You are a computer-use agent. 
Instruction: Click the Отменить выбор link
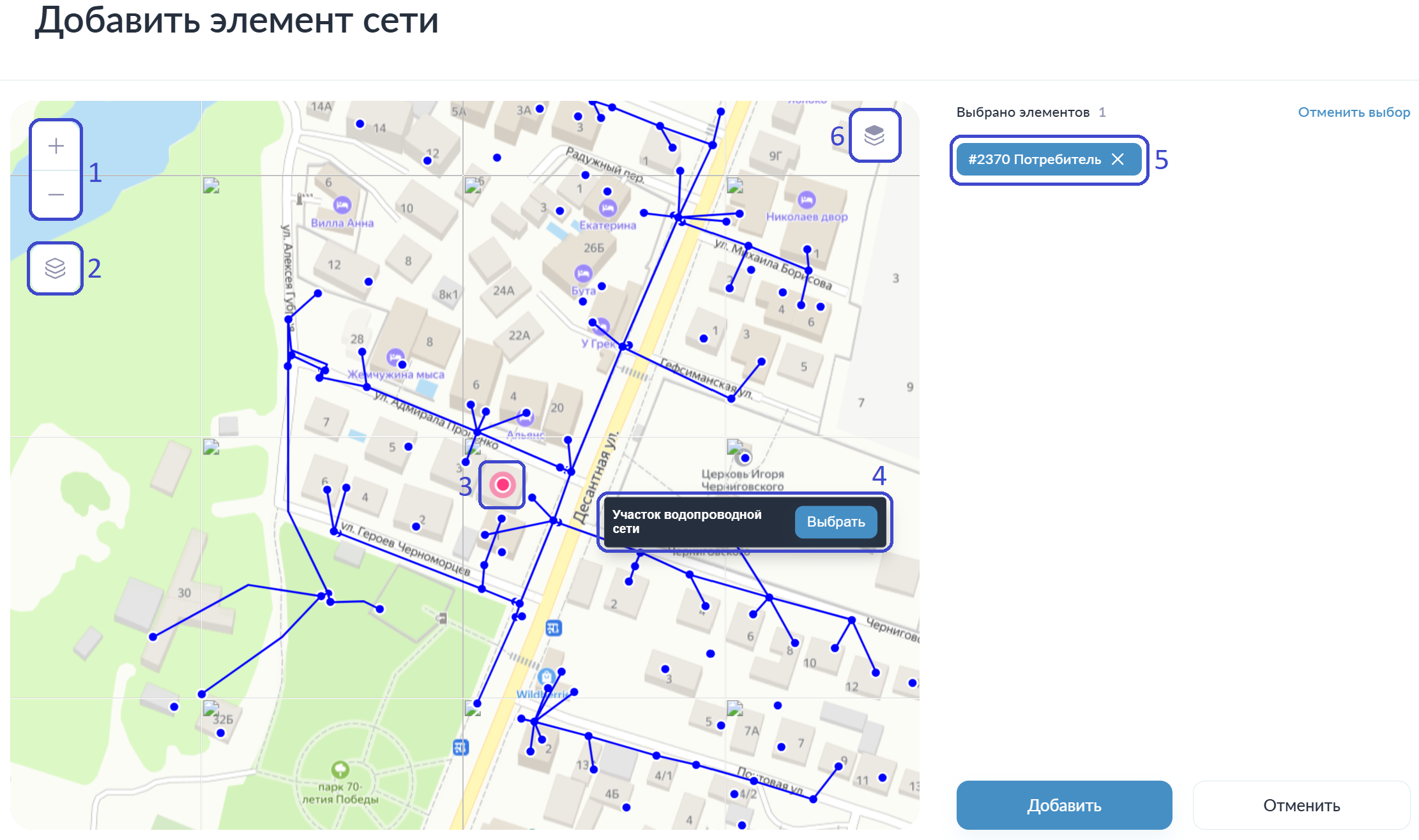click(x=1354, y=112)
